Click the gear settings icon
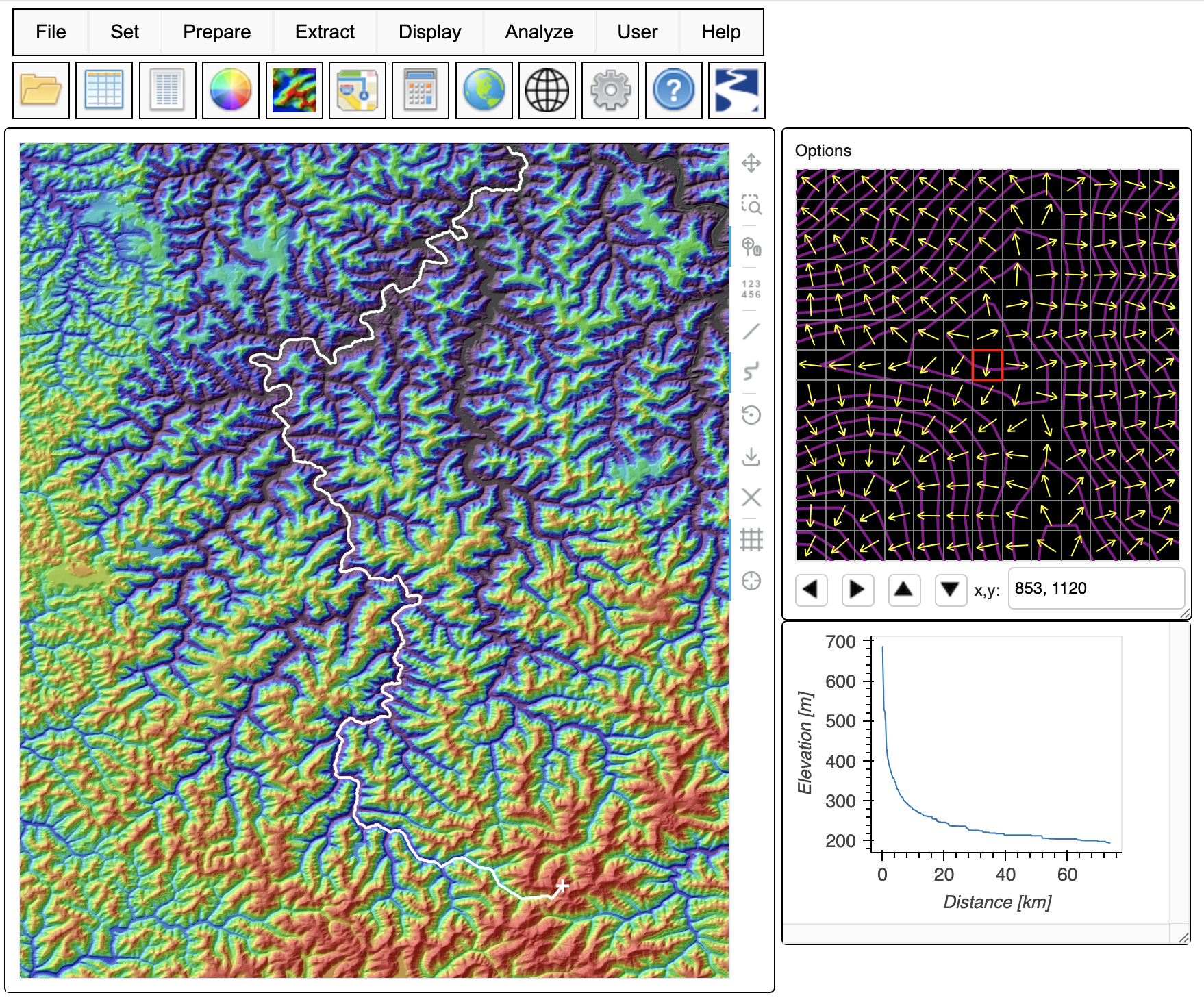This screenshot has width=1204, height=1004. 610,90
